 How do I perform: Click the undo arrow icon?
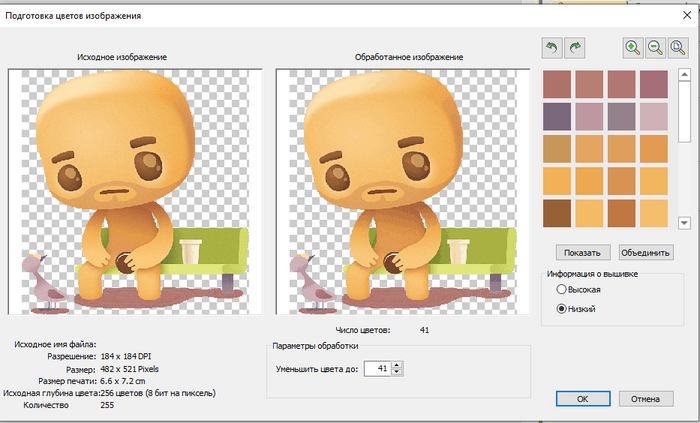pos(552,48)
